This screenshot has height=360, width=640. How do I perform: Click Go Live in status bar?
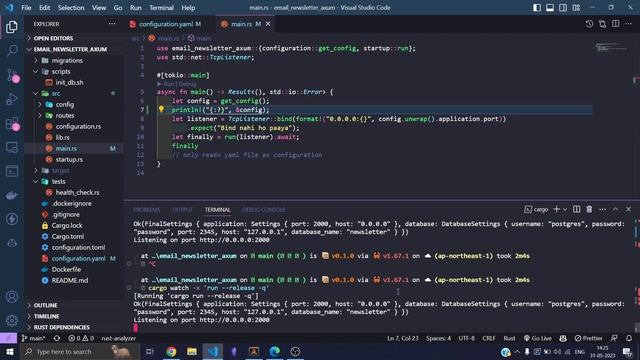[x=538, y=338]
